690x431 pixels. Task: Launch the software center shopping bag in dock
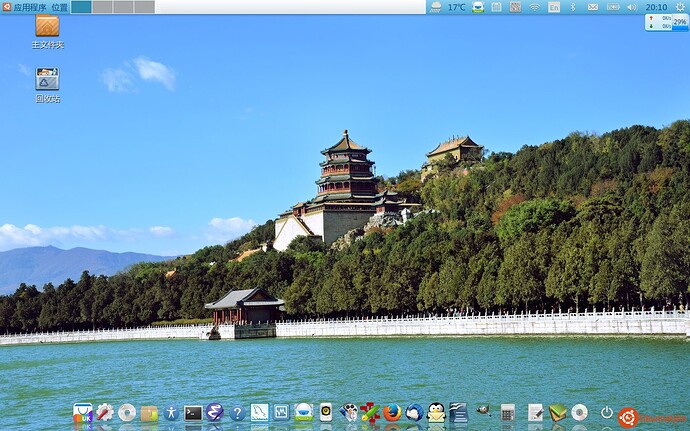83,413
